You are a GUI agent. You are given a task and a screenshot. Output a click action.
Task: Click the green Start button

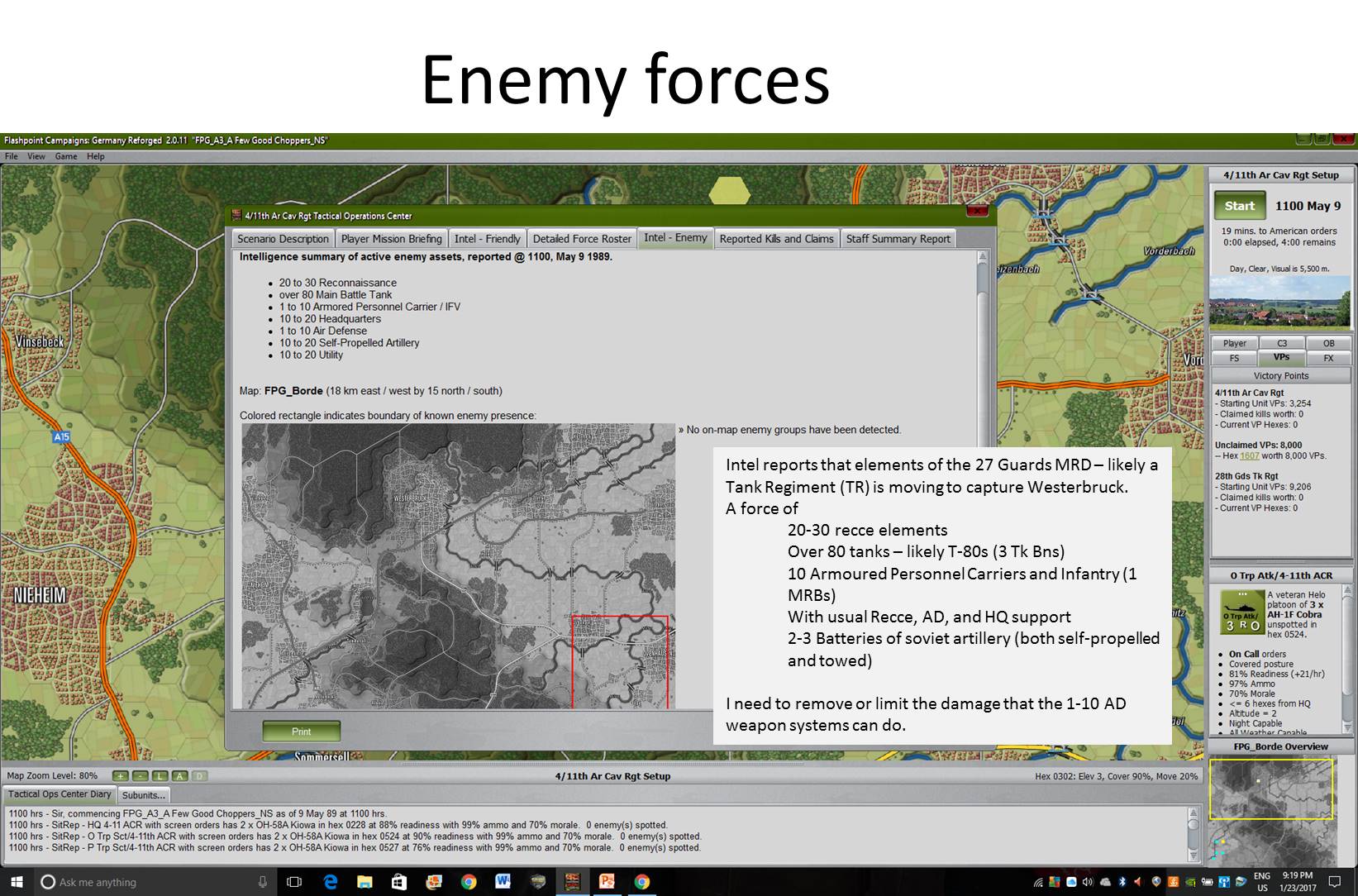[1240, 206]
